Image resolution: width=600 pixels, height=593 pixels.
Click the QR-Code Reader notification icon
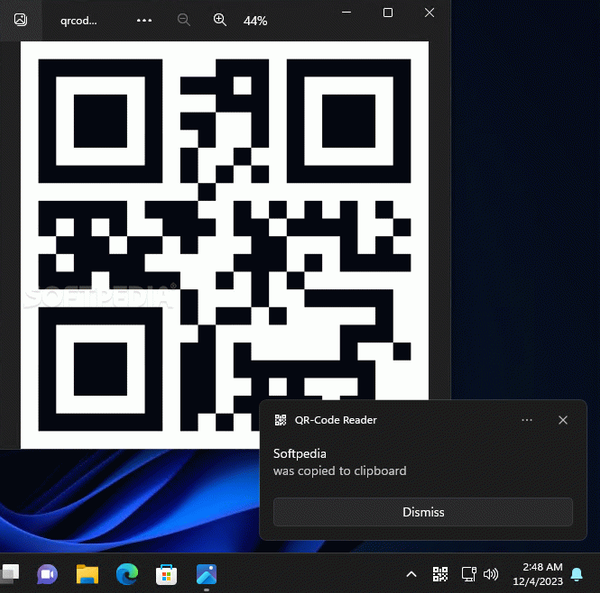pyautogui.click(x=280, y=420)
